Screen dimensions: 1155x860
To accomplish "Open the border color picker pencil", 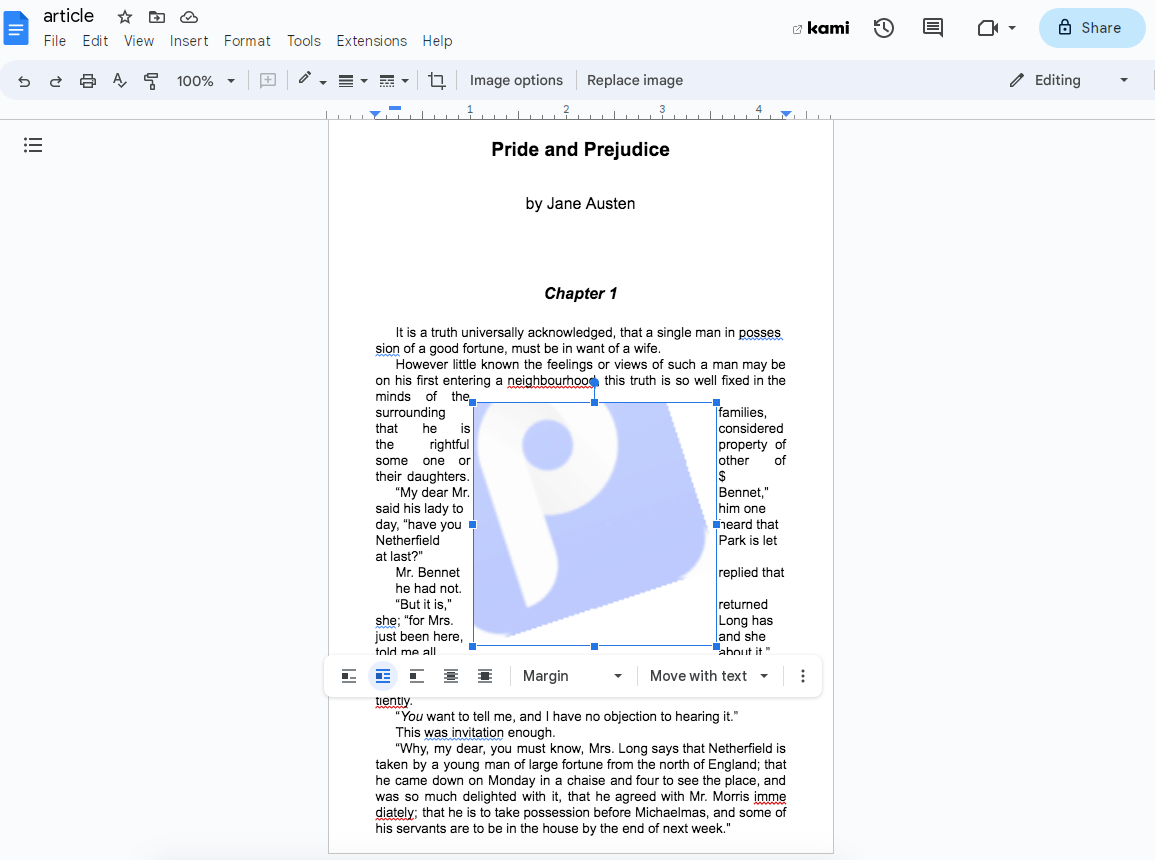I will [306, 80].
